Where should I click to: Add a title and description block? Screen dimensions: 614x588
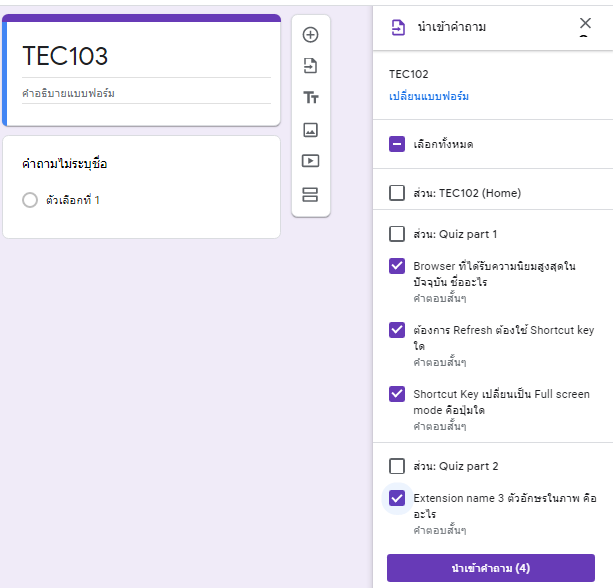tap(310, 98)
